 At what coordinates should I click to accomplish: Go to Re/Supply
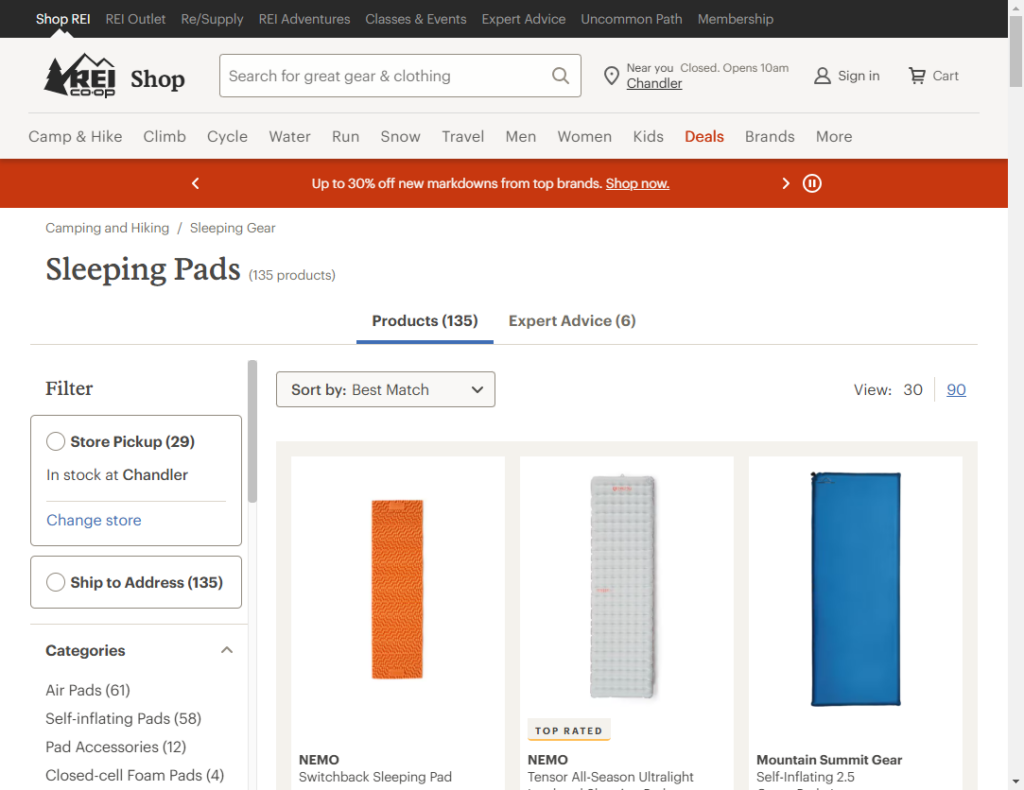click(212, 19)
